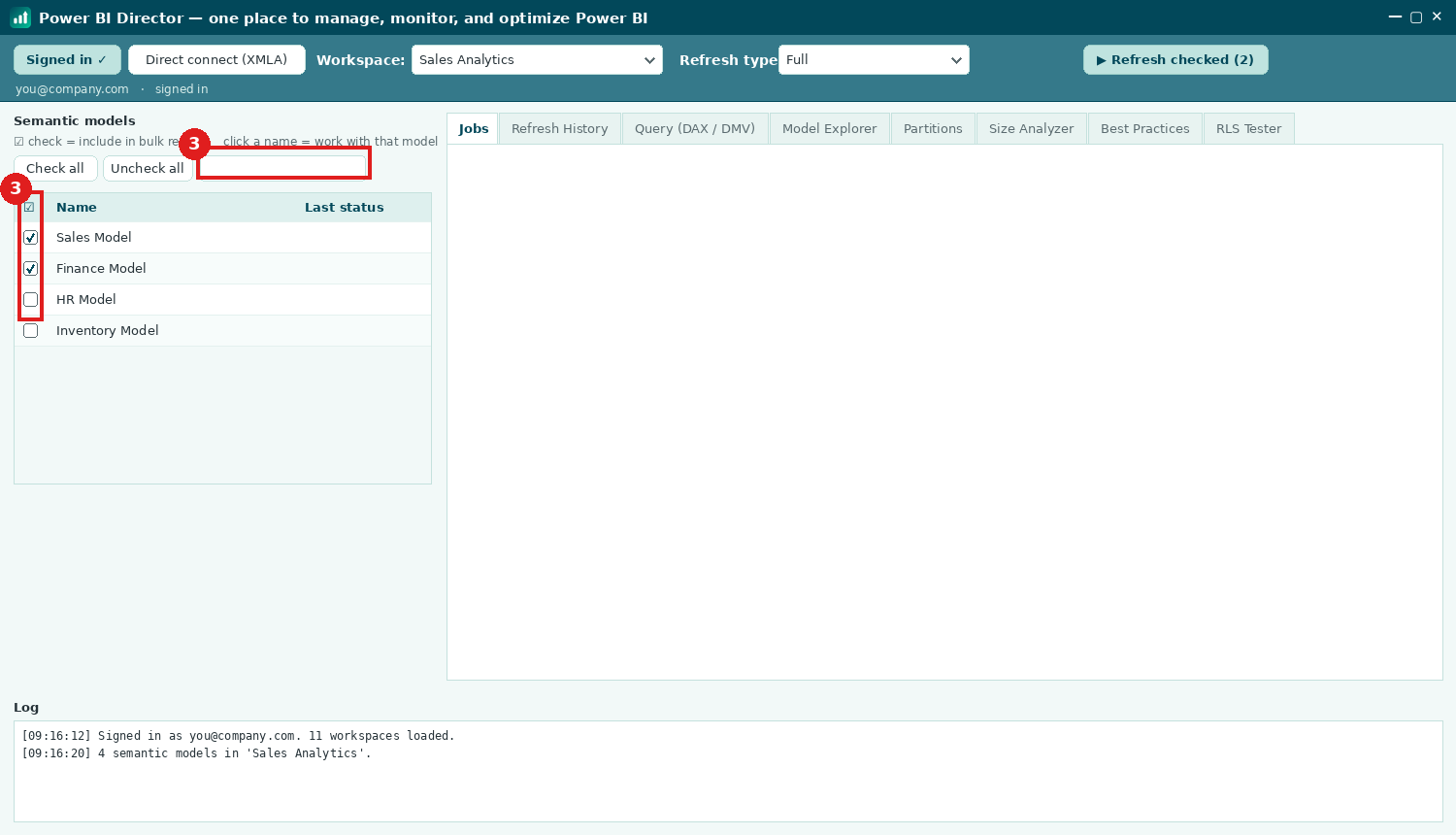The height and width of the screenshot is (835, 1456).
Task: Open the Refresh type dropdown
Action: pos(874,59)
